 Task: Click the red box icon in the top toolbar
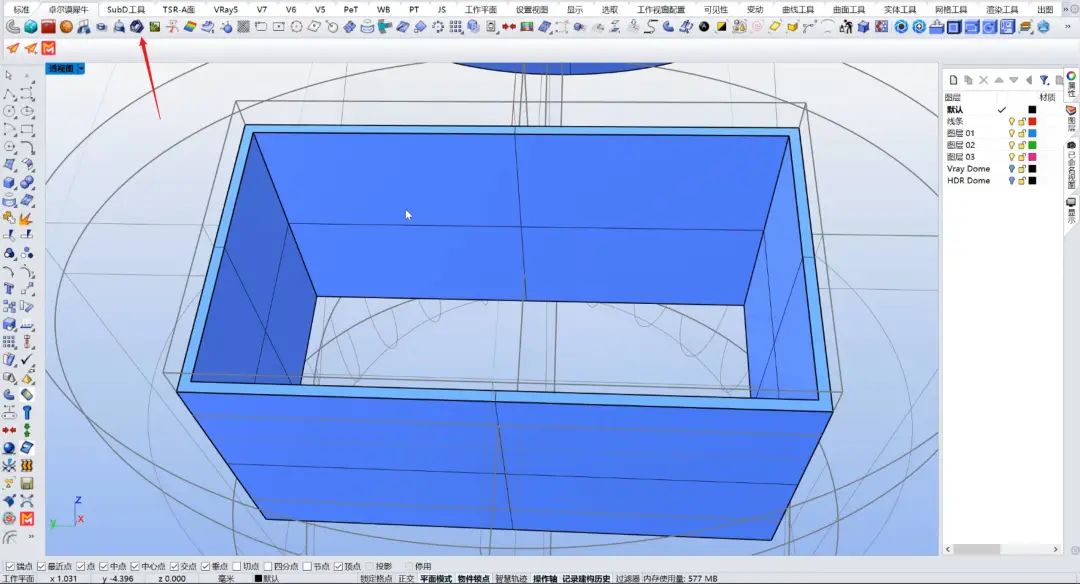pyautogui.click(x=48, y=27)
